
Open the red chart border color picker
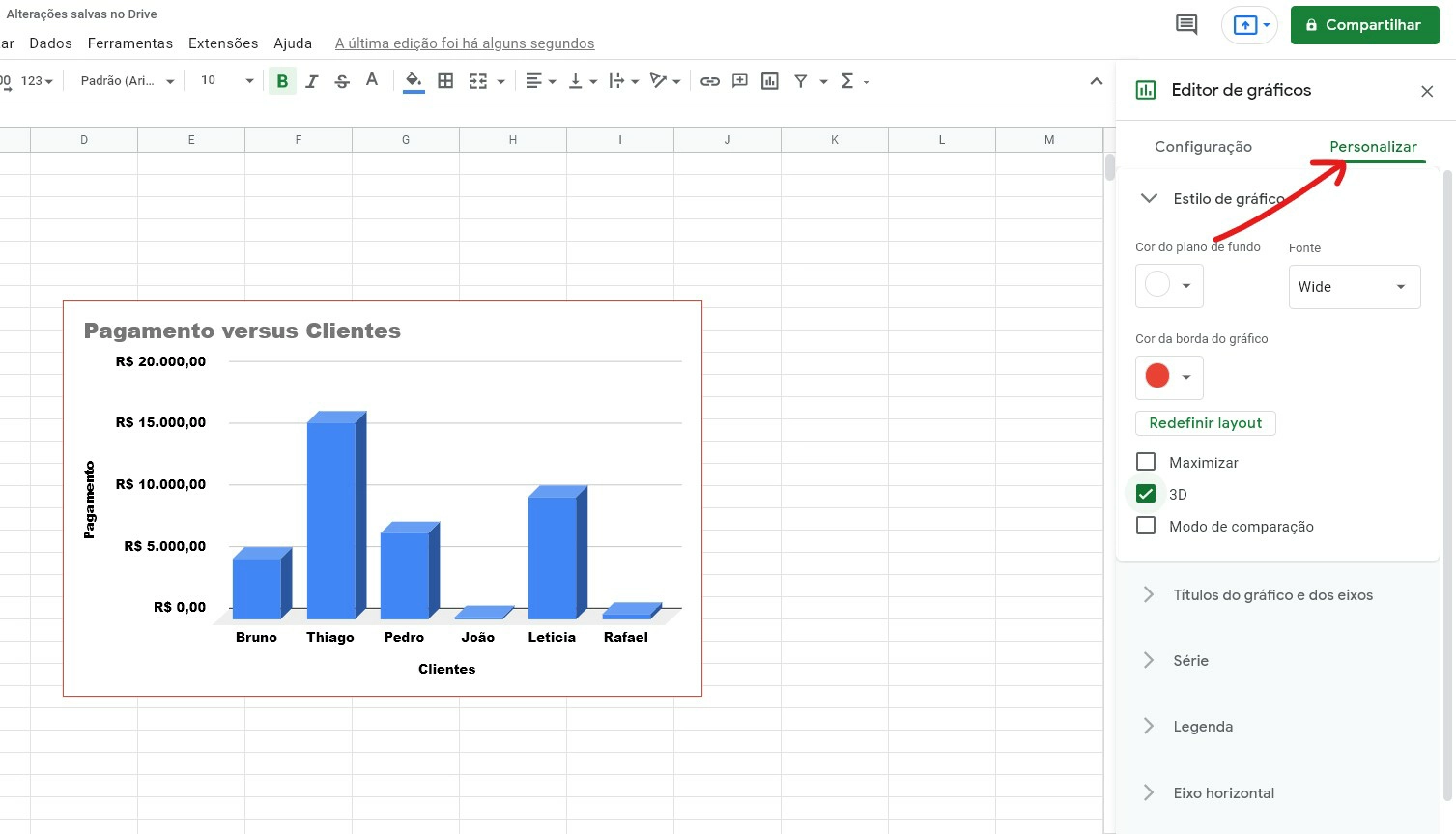pyautogui.click(x=1169, y=377)
